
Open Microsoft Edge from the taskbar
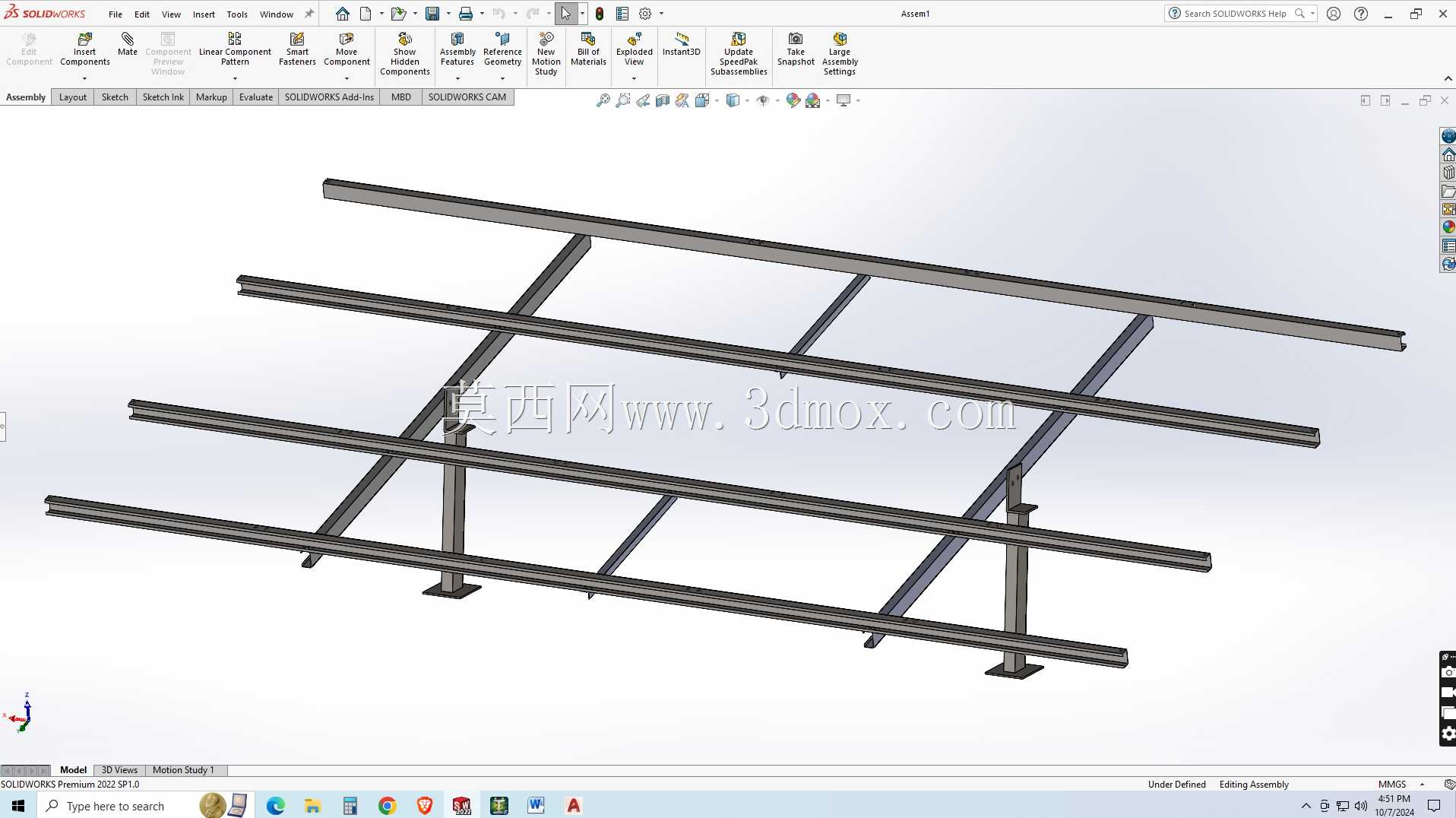275,806
